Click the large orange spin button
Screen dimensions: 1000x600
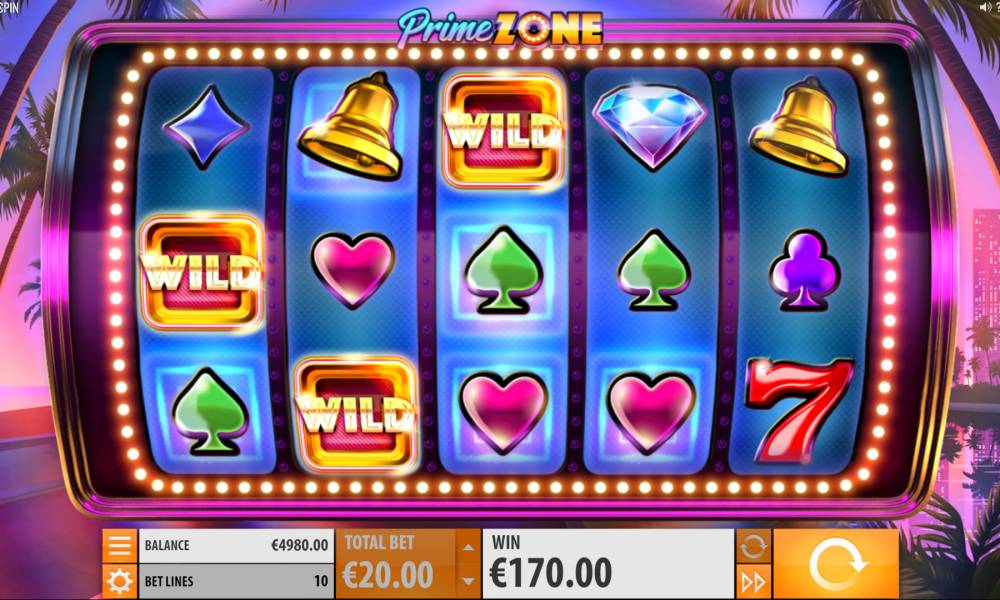836,564
